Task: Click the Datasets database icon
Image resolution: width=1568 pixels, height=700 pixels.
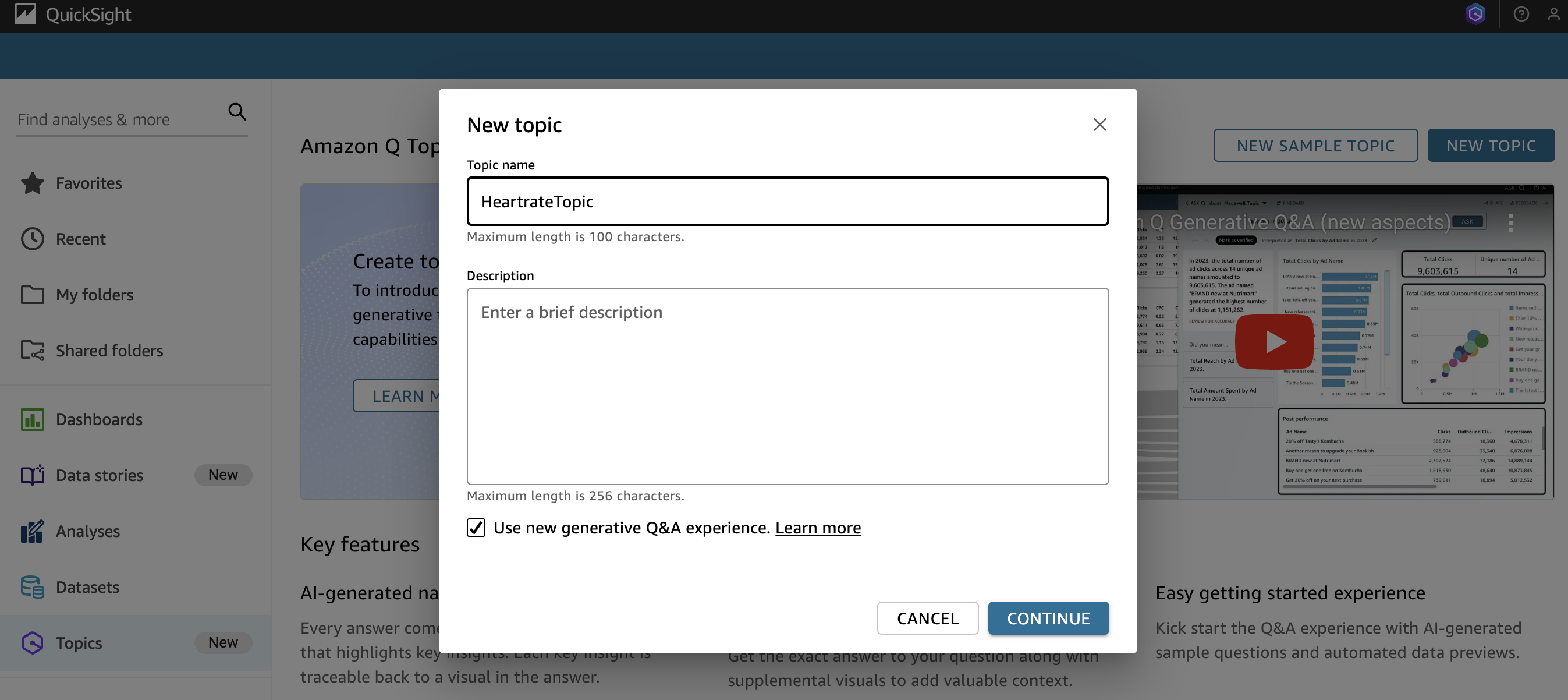Action: coord(32,586)
